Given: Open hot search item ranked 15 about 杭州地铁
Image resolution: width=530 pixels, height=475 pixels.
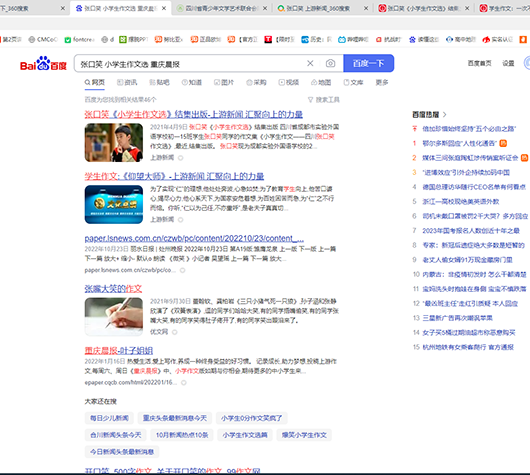Looking at the screenshot, I should click(x=468, y=347).
